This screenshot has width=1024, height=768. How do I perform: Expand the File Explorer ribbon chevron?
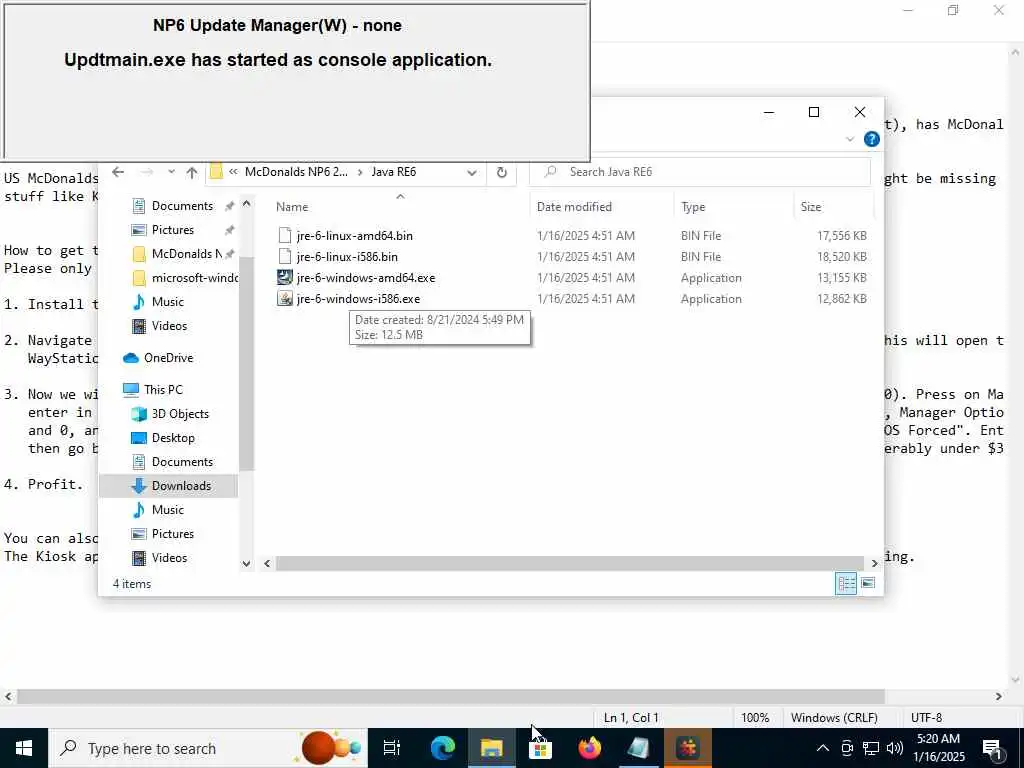(x=850, y=139)
